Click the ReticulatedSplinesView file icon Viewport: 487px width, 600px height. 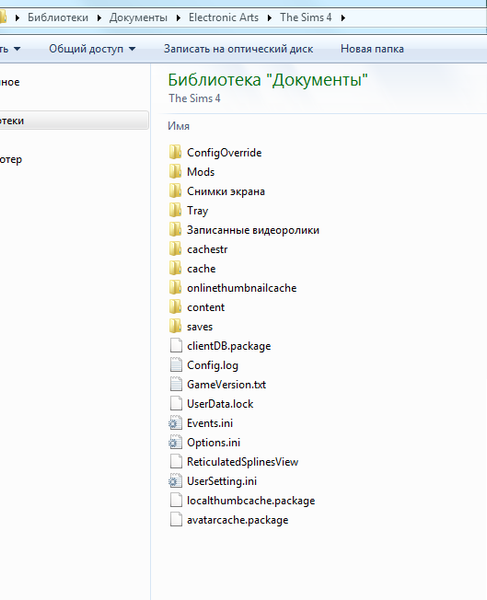click(176, 461)
